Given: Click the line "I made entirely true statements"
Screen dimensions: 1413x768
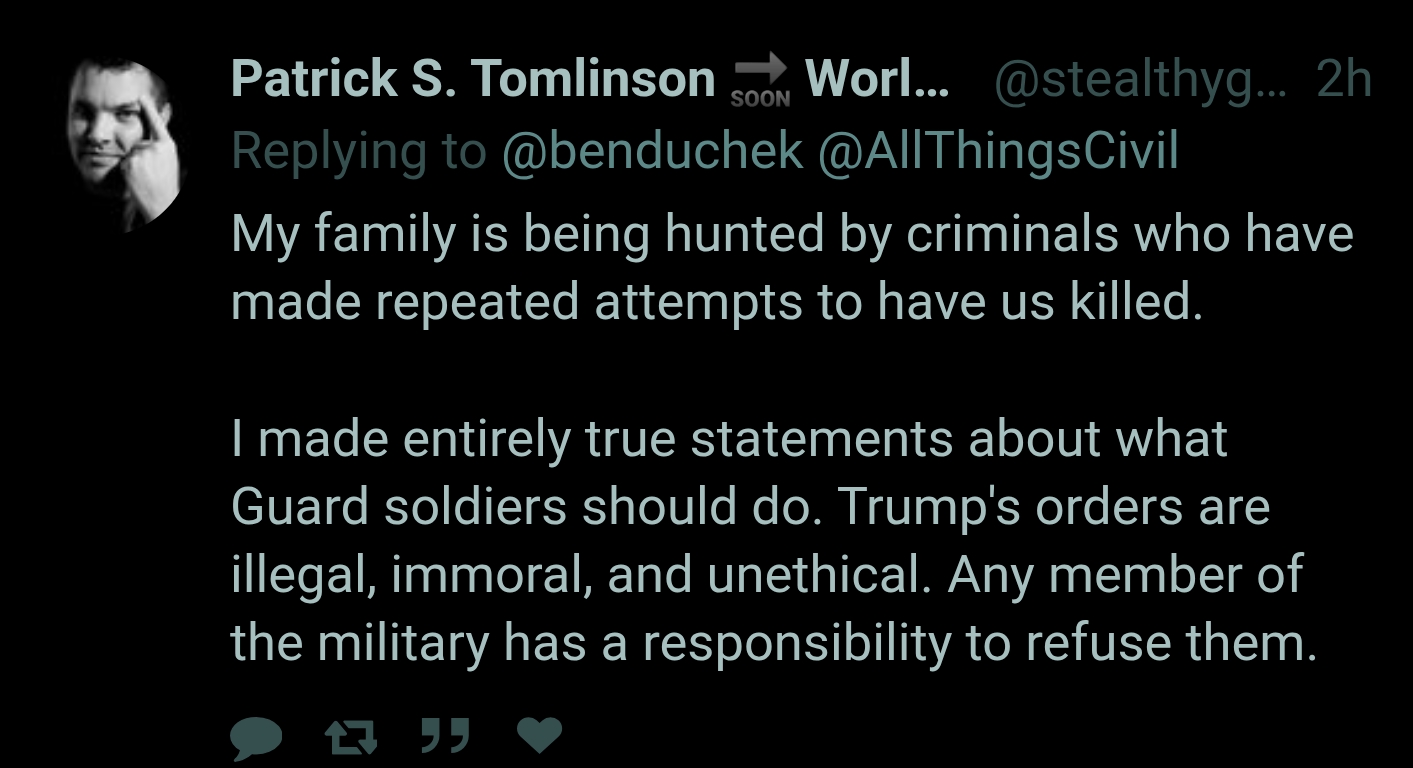Looking at the screenshot, I should pos(729,439).
